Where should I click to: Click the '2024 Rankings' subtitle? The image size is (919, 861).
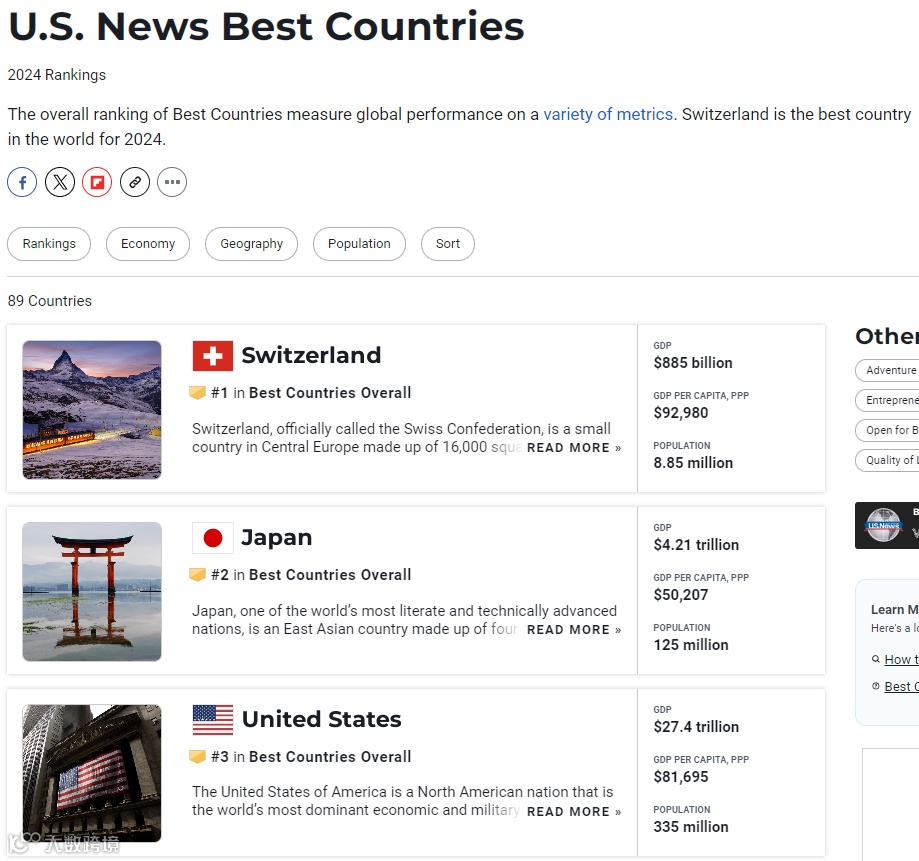[x=57, y=75]
